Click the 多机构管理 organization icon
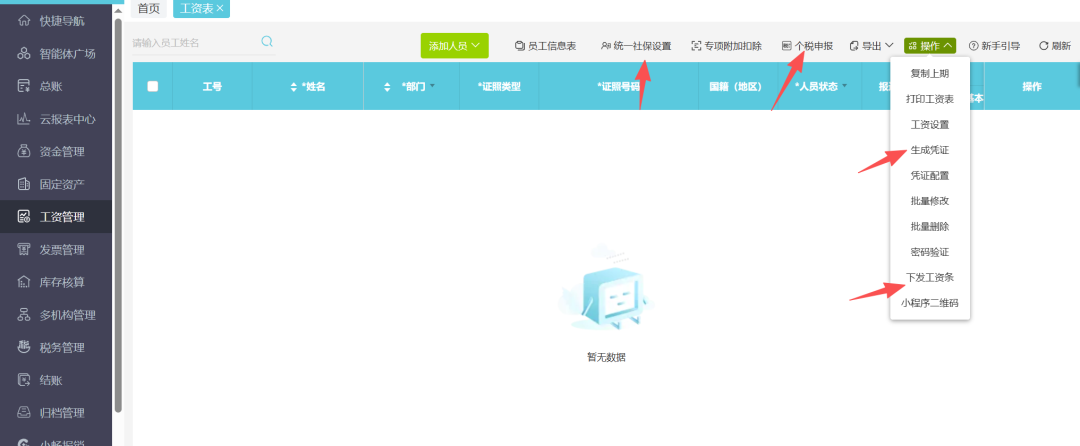 click(24, 315)
